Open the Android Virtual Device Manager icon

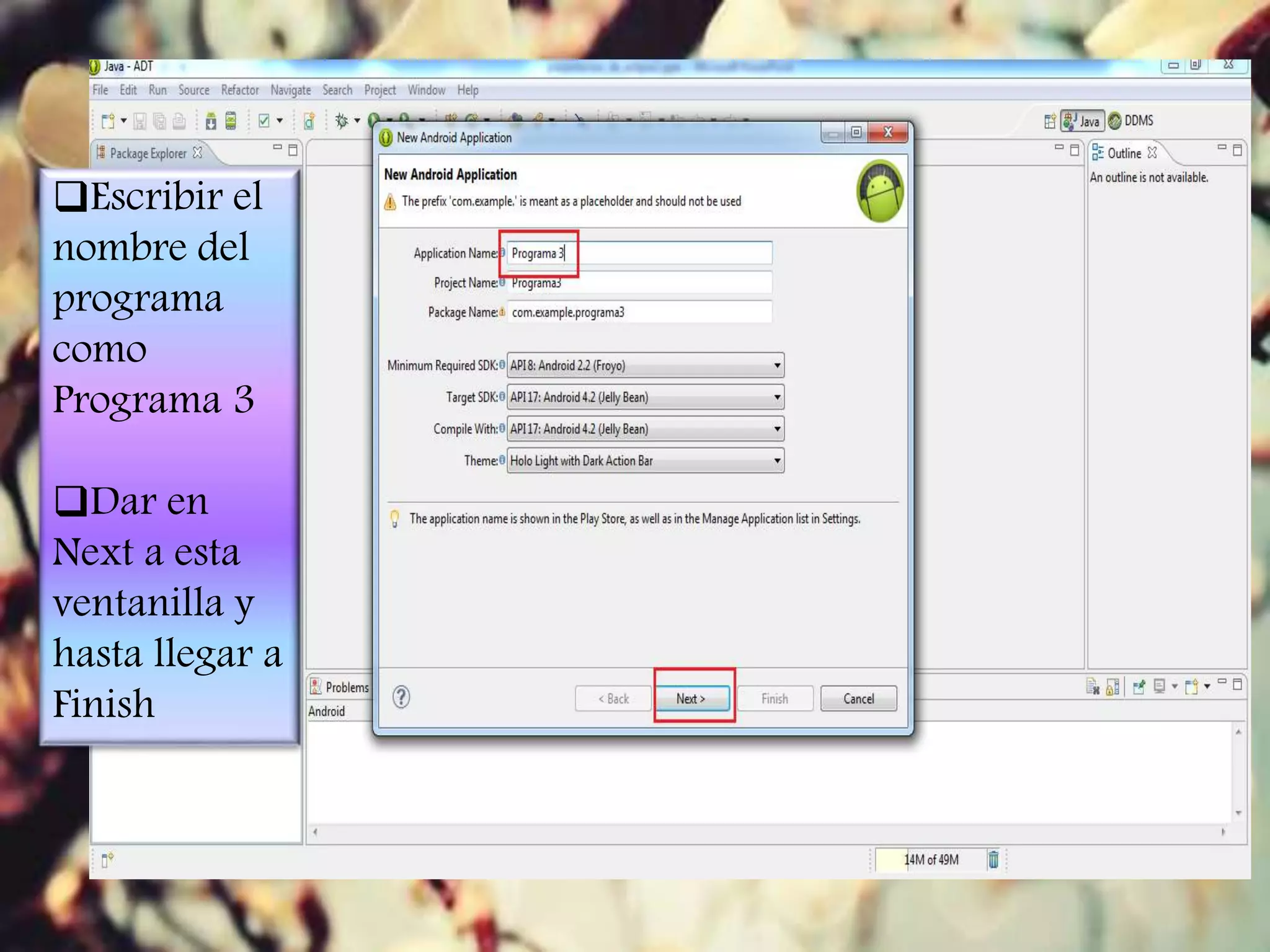click(x=231, y=121)
